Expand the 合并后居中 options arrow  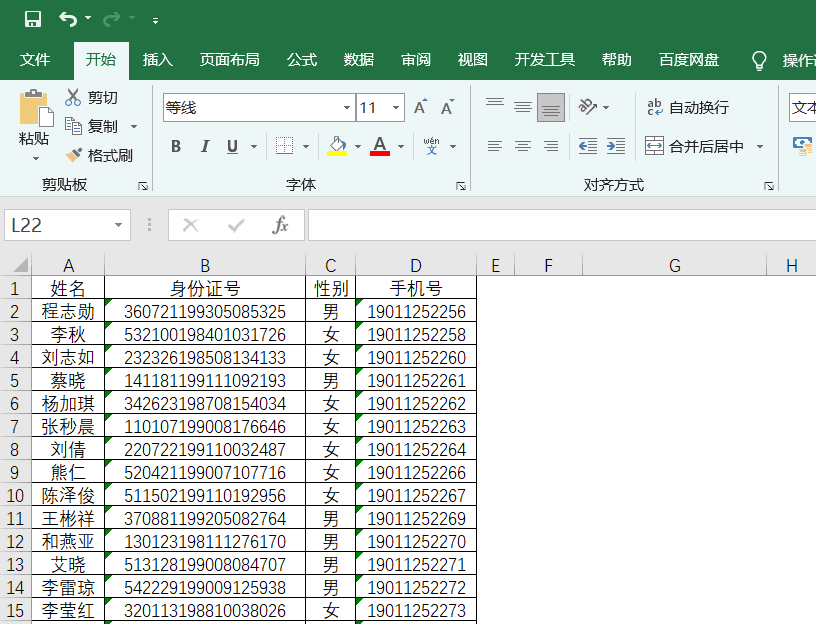pos(760,147)
